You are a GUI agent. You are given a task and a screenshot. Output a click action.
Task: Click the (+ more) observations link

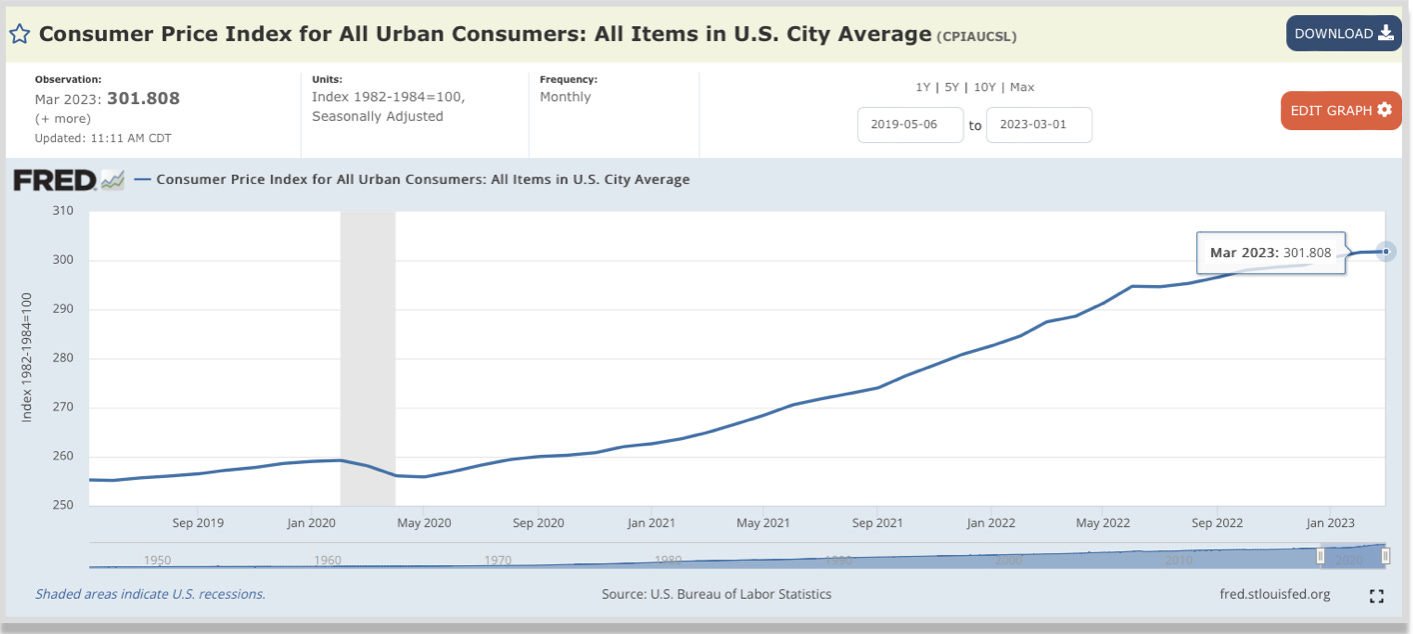pos(63,118)
